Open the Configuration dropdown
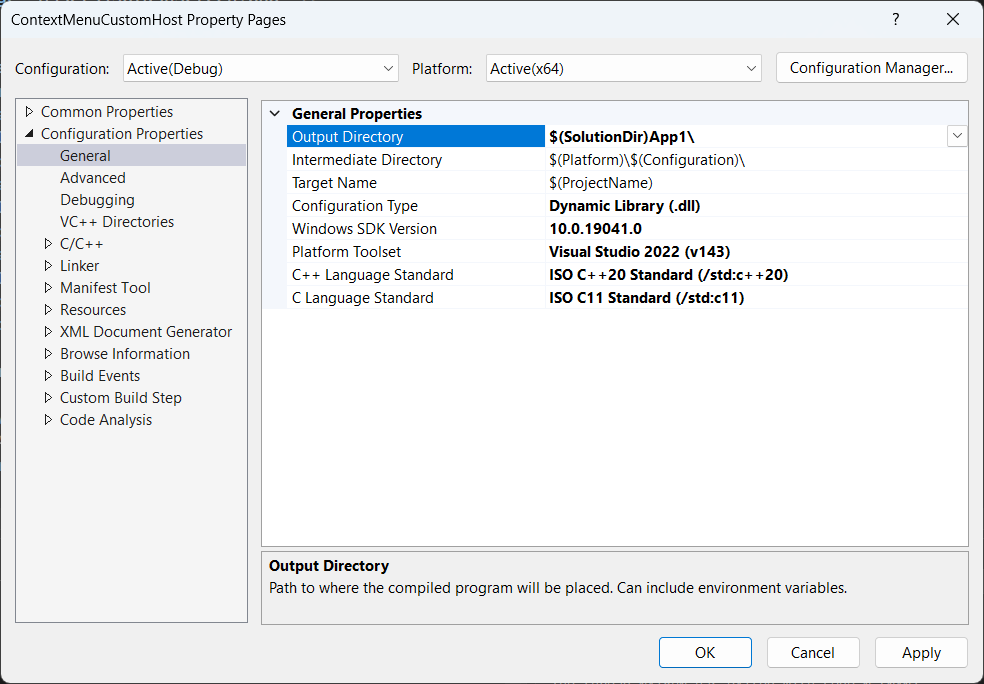This screenshot has height=684, width=984. click(260, 68)
